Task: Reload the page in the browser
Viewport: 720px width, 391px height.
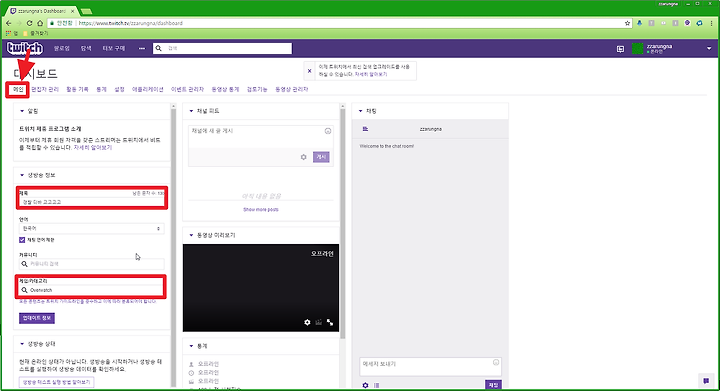Action: (29, 23)
